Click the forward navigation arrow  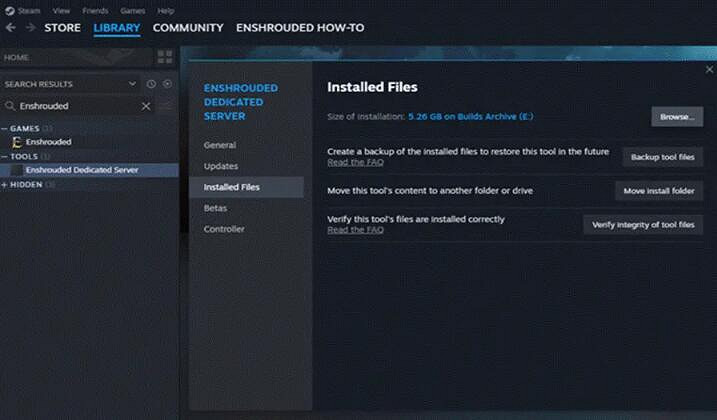(x=29, y=28)
